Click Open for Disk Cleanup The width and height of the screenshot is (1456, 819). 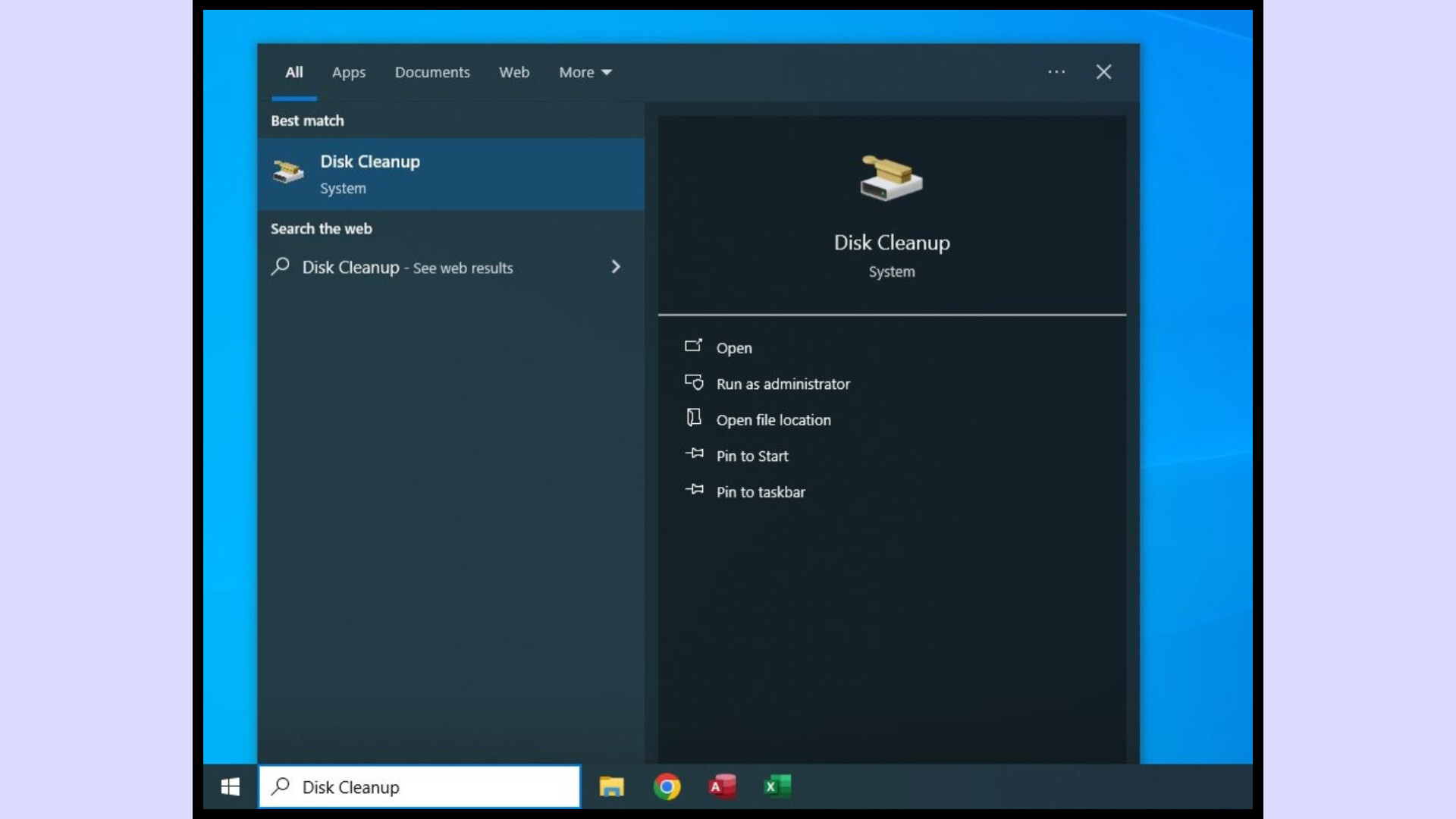pos(734,348)
